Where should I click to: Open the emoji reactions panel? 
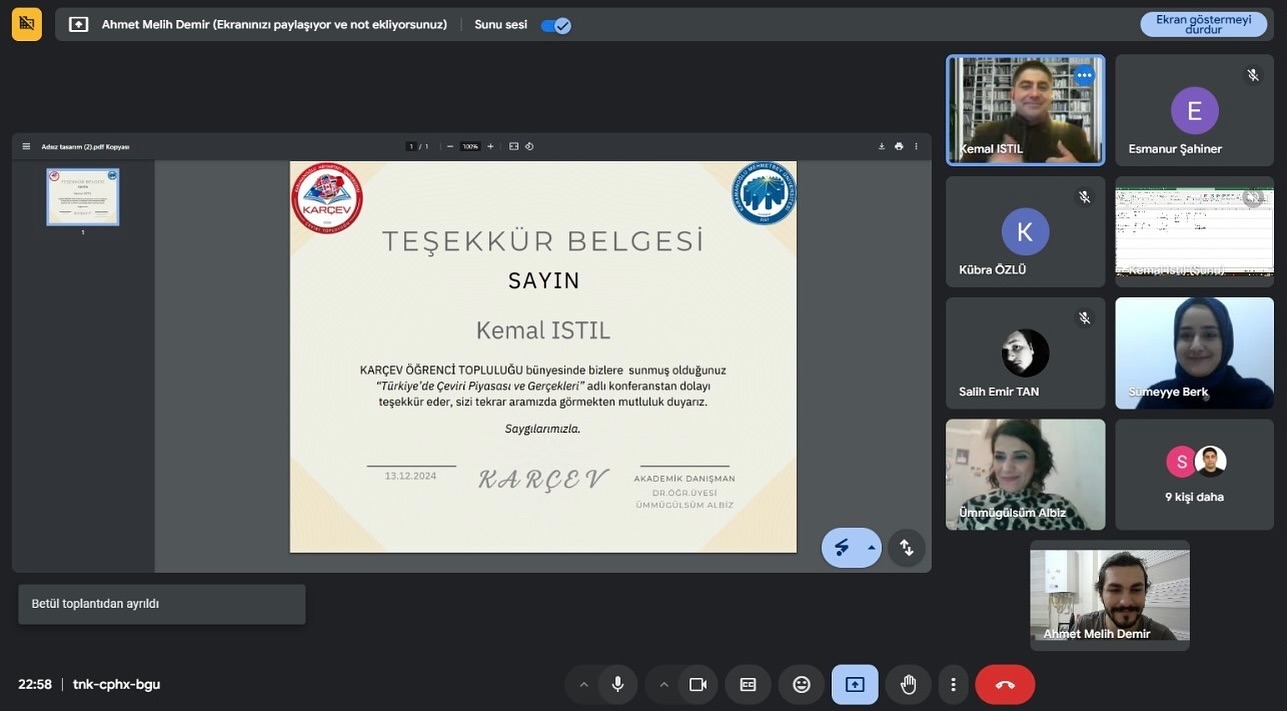801,684
